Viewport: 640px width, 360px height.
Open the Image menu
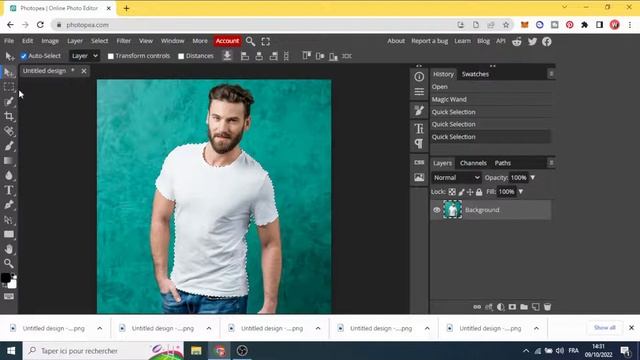click(50, 41)
